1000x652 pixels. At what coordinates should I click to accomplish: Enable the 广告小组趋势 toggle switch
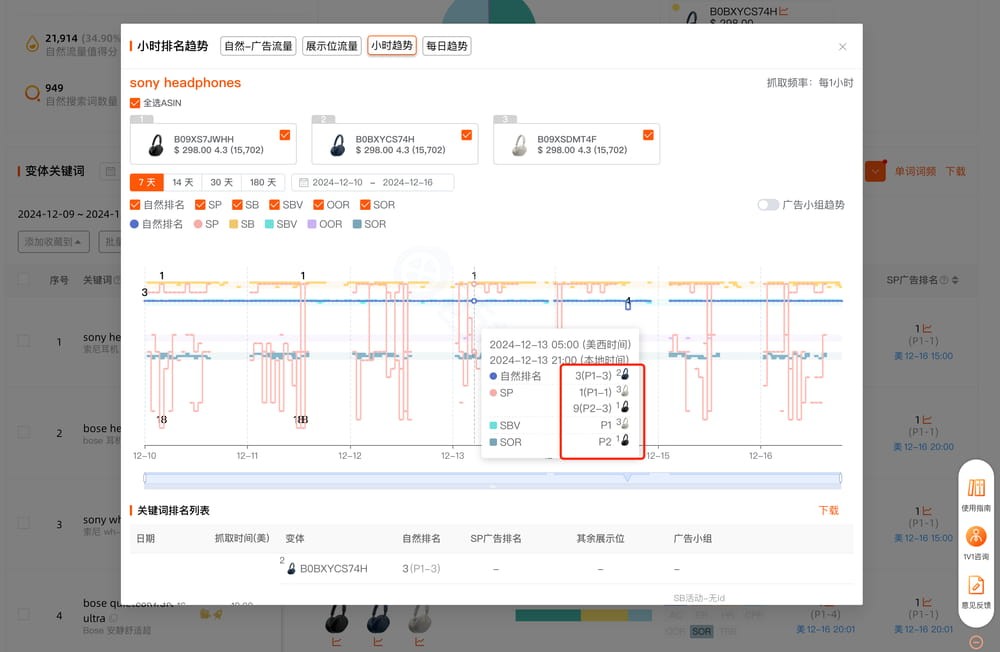click(x=768, y=205)
